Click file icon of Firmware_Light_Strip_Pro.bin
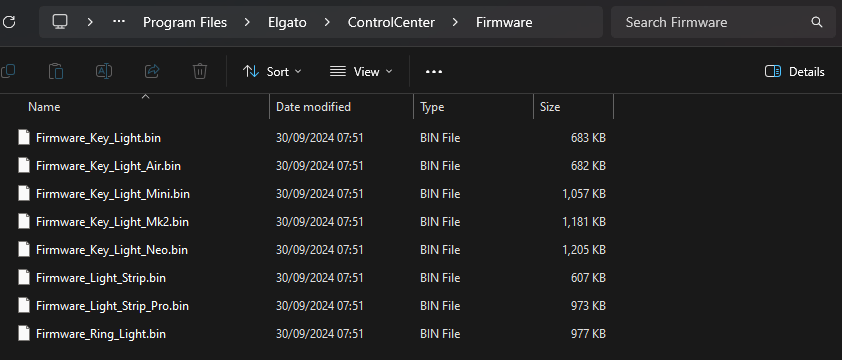 (24, 305)
